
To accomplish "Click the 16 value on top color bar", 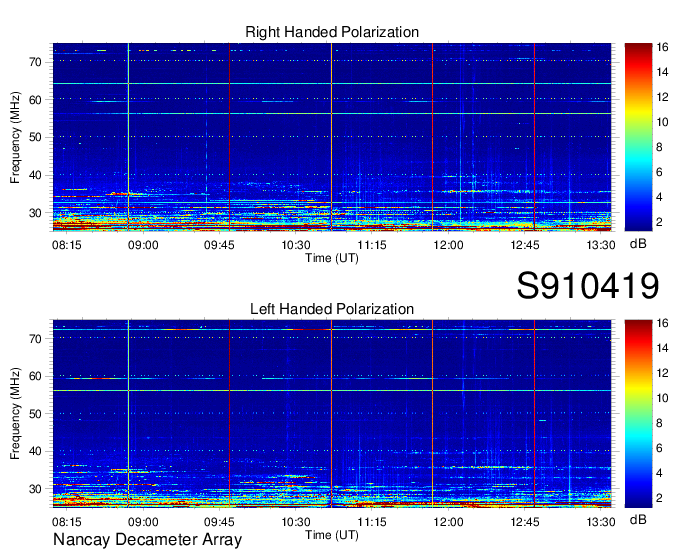I will point(662,47).
